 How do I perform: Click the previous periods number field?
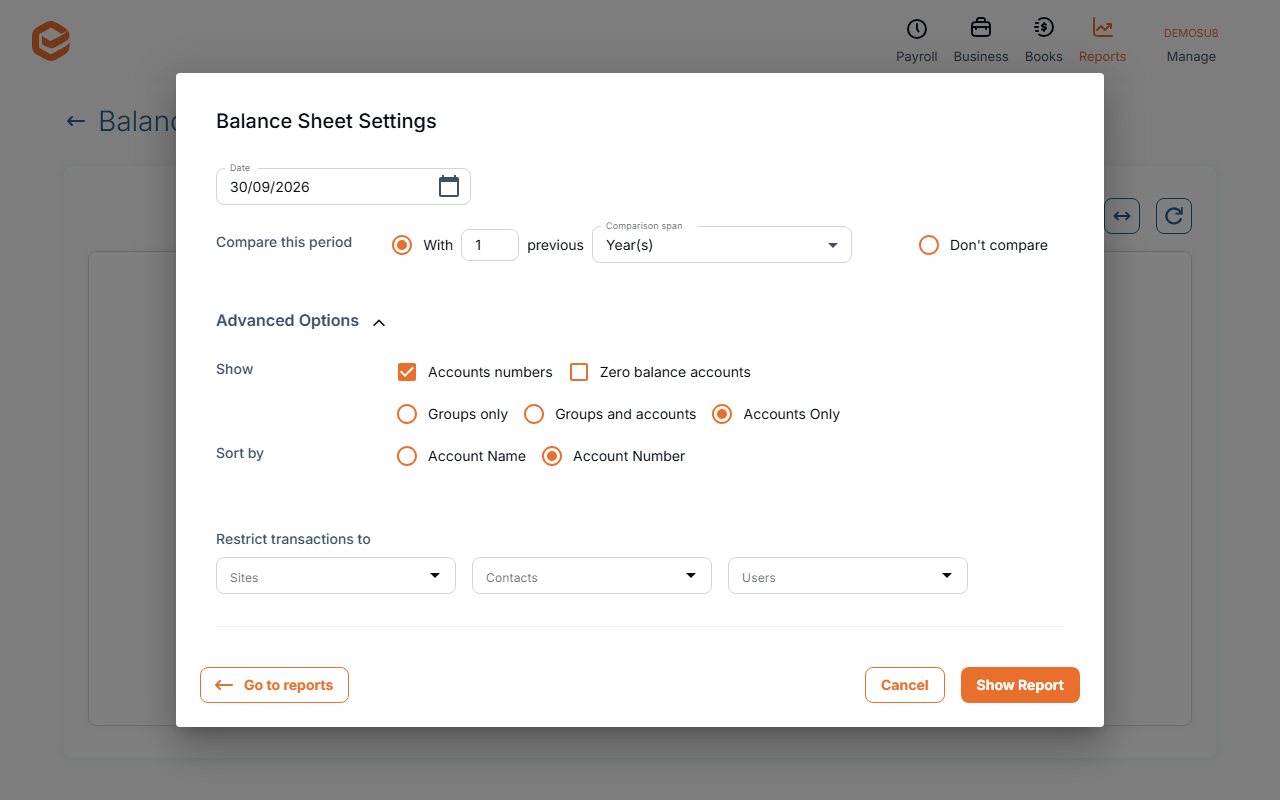click(490, 245)
